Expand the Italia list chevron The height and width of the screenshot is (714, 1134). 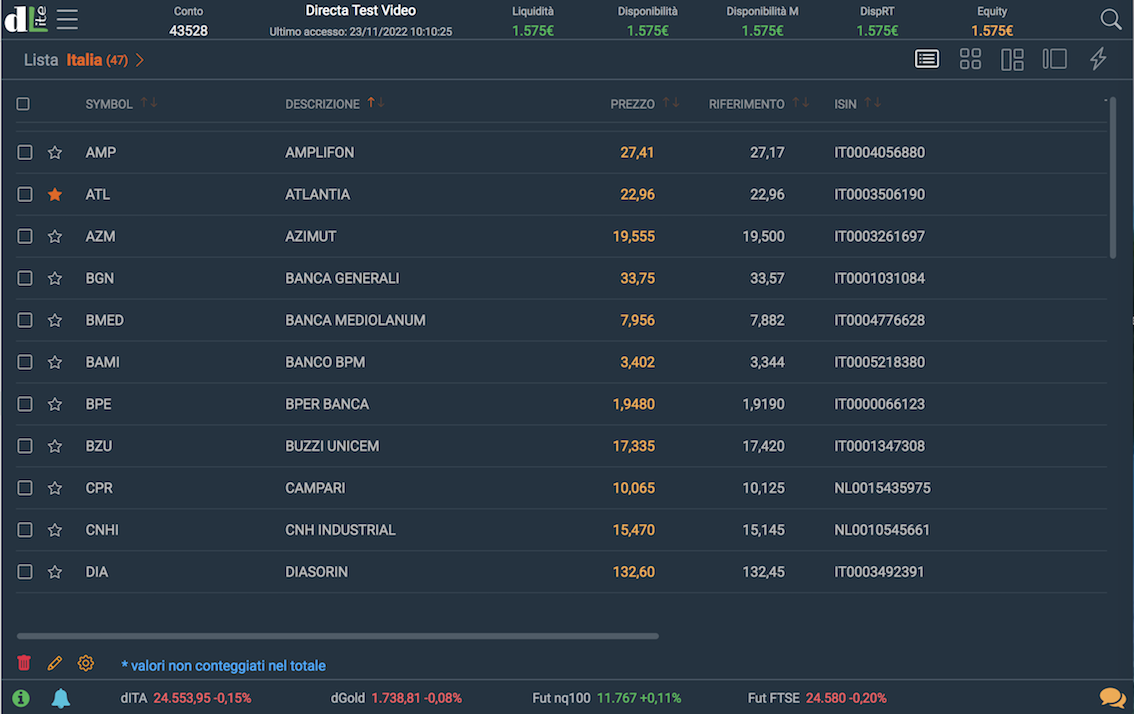pyautogui.click(x=140, y=60)
